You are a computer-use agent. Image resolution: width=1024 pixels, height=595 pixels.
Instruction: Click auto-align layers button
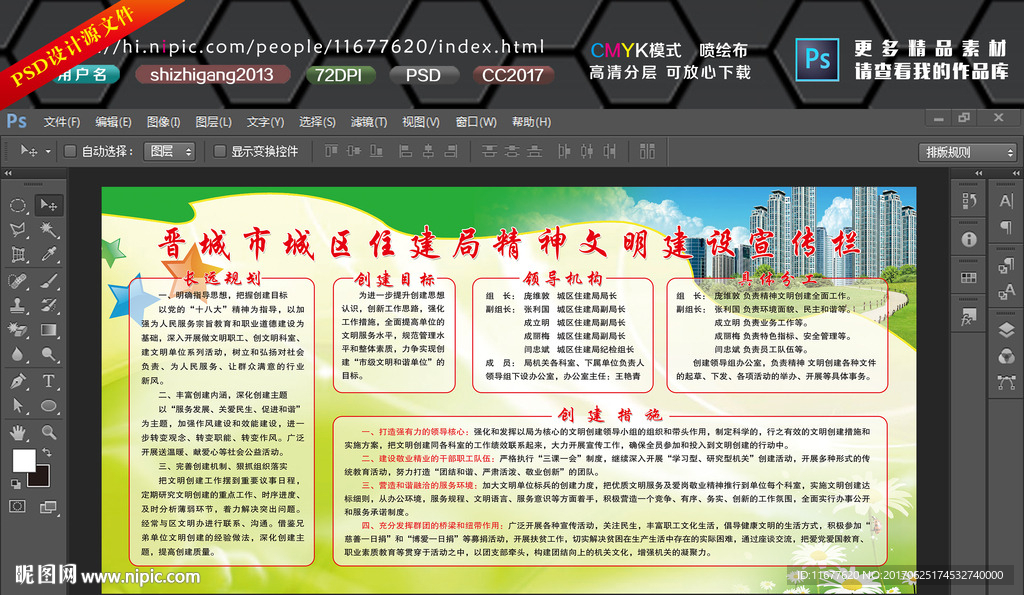tap(647, 152)
